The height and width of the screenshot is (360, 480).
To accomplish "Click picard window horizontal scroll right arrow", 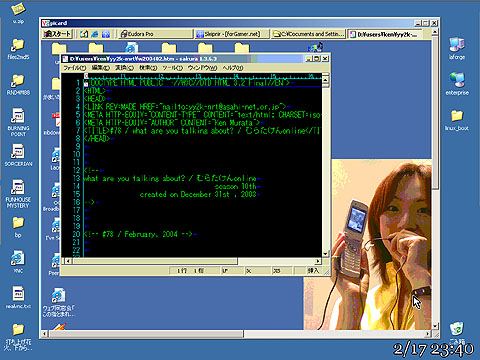I will click(428, 334).
